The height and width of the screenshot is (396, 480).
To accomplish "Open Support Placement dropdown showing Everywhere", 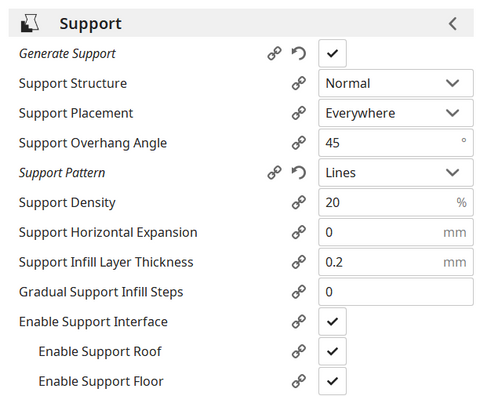I will (396, 113).
